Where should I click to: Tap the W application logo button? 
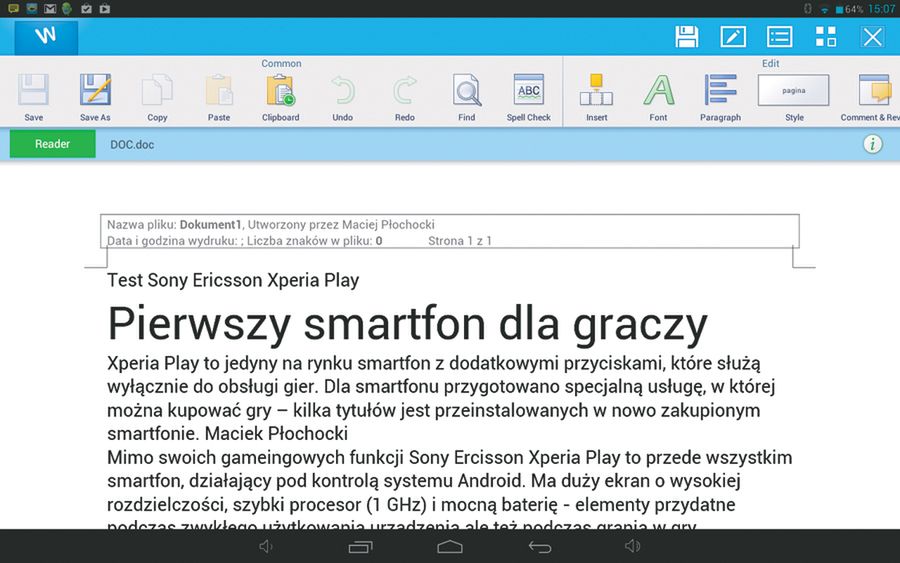[x=46, y=37]
